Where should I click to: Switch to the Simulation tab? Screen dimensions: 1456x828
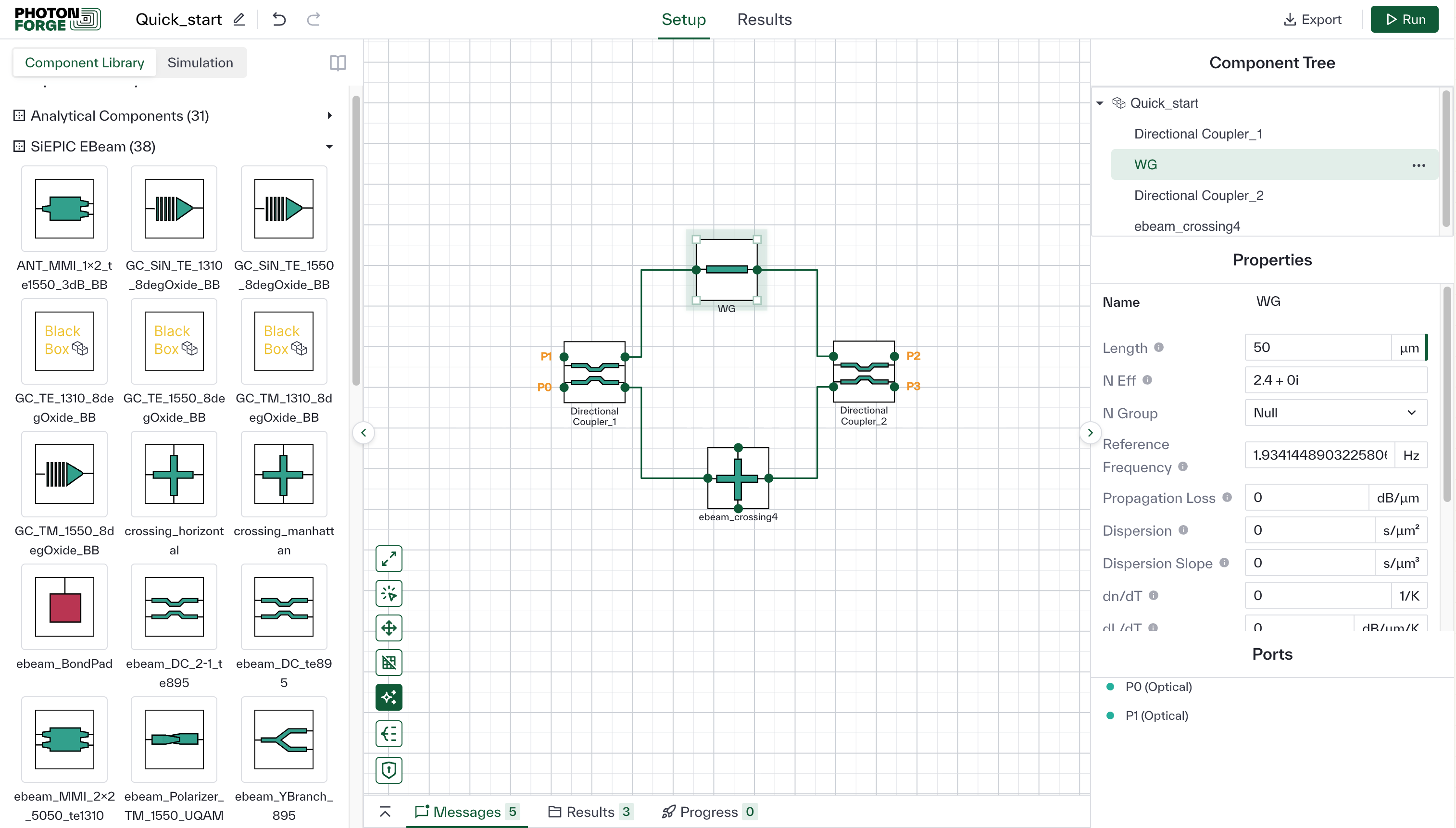point(200,63)
